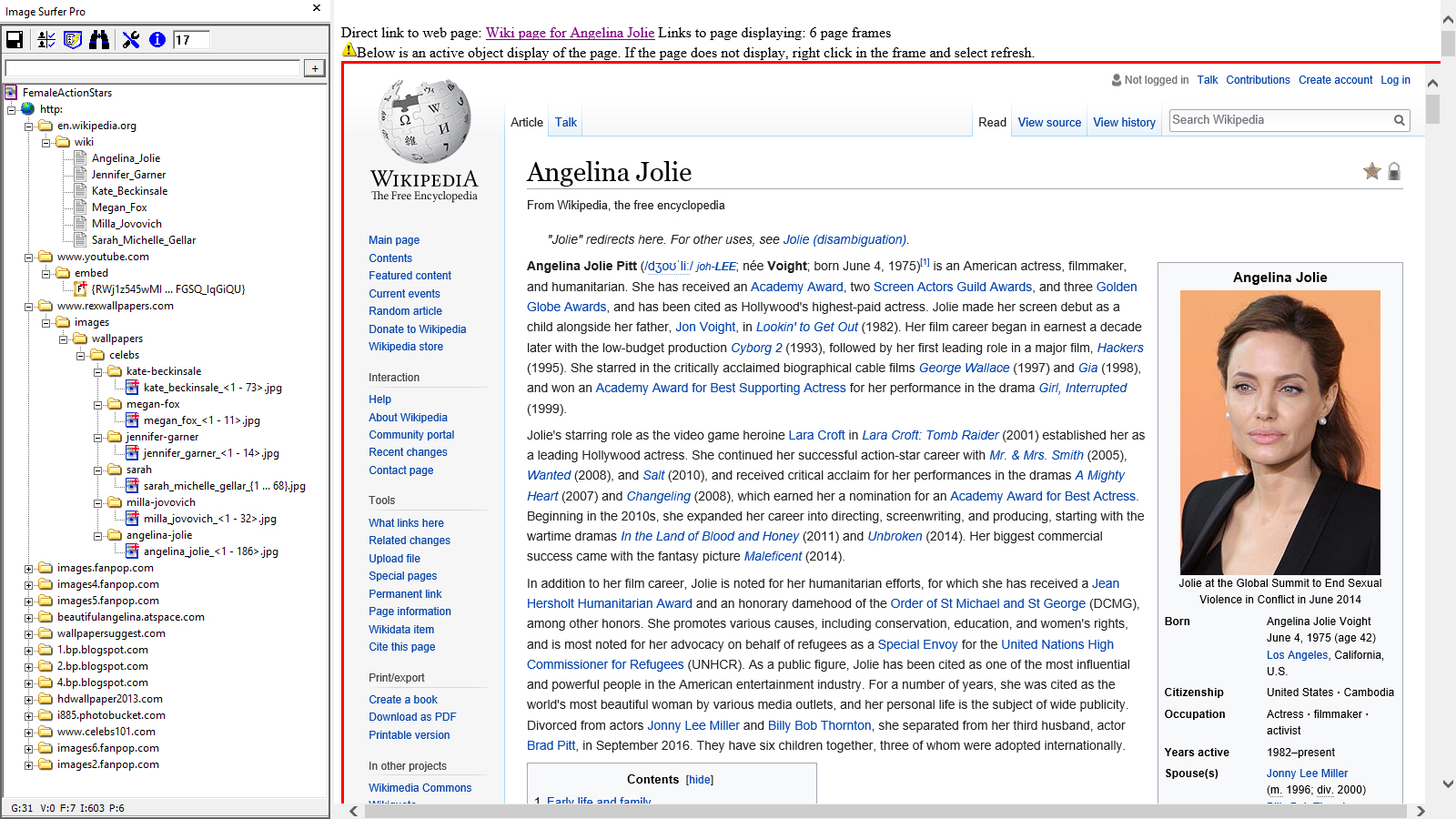Click the Download as PDF link
The image size is (1456, 819).
tap(412, 717)
